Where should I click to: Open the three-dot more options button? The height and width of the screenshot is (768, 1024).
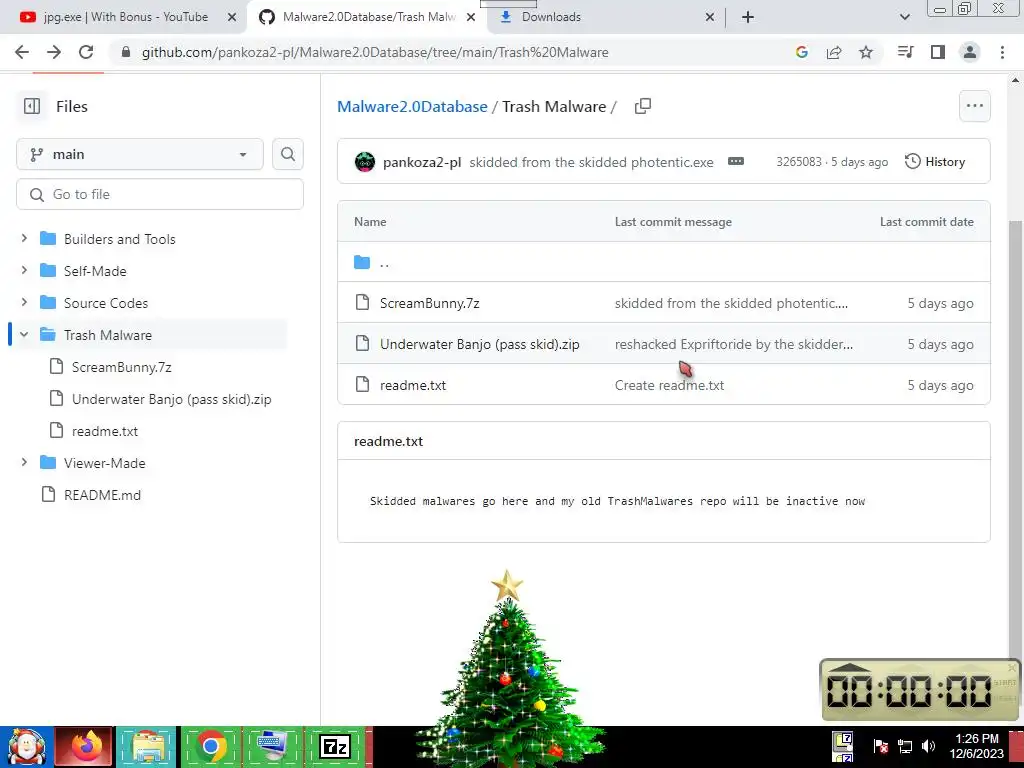[x=974, y=106]
